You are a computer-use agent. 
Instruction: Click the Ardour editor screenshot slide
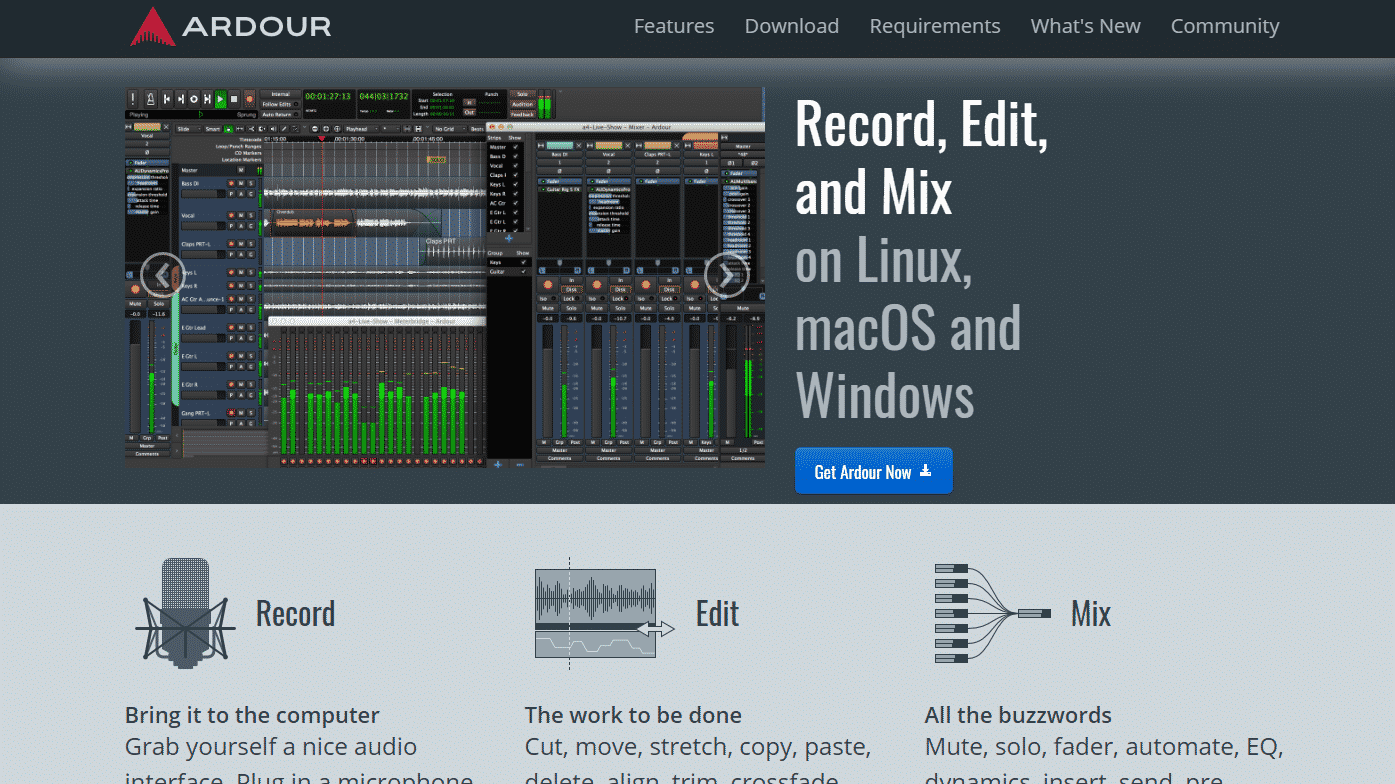[445, 277]
